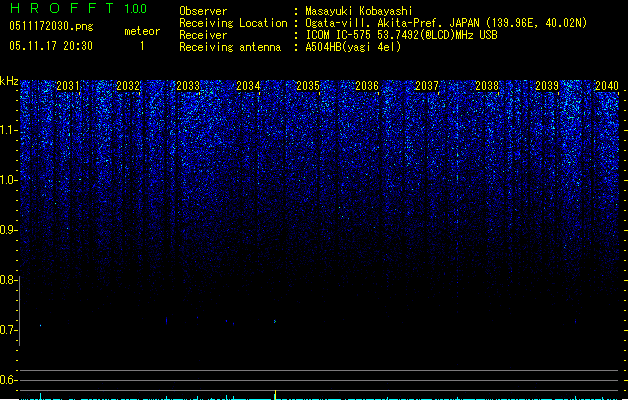Image resolution: width=629 pixels, height=400 pixels.
Task: Click the 2038 time marker
Action: point(487,86)
